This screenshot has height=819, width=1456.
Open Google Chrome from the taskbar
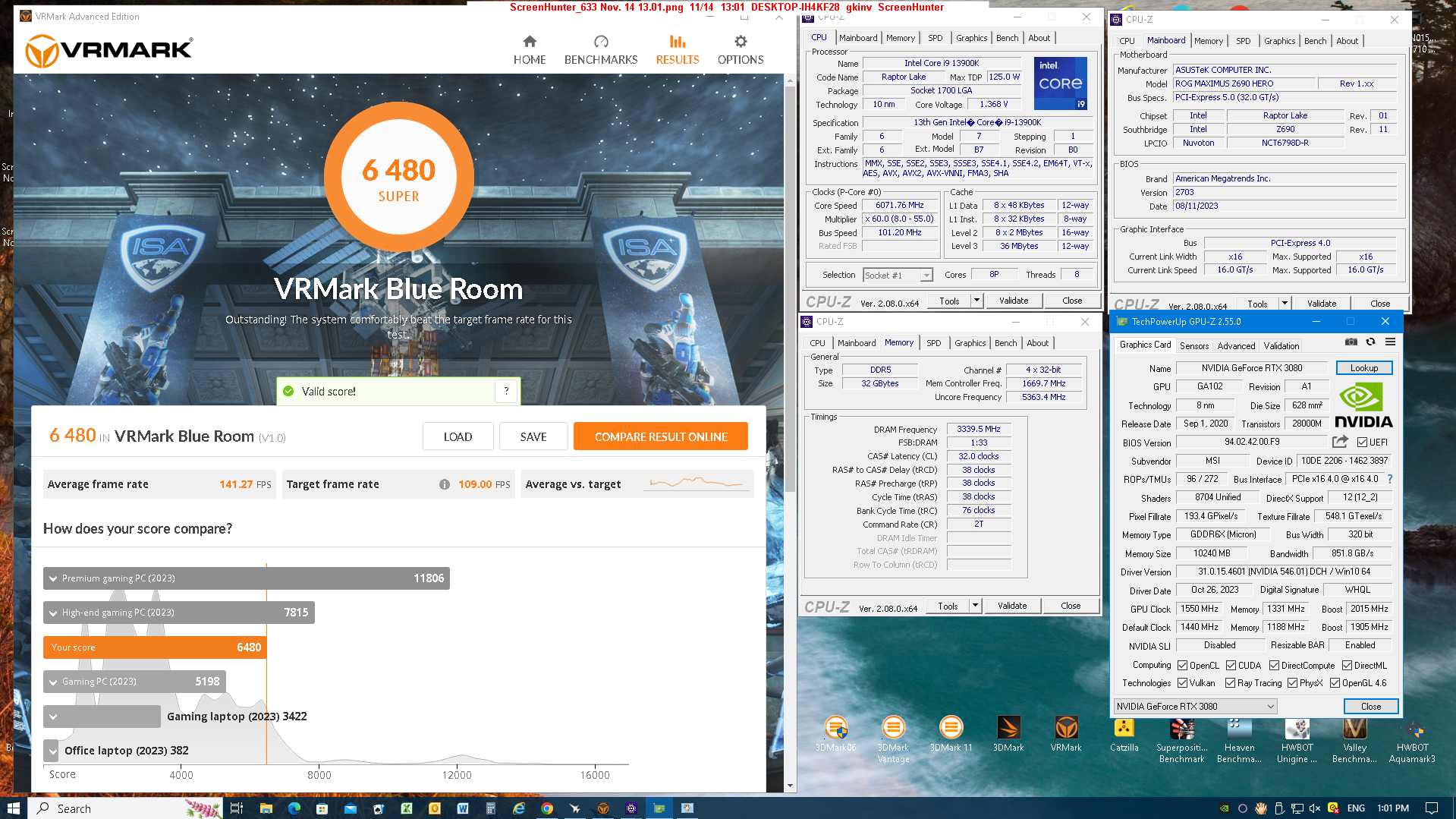tap(546, 808)
